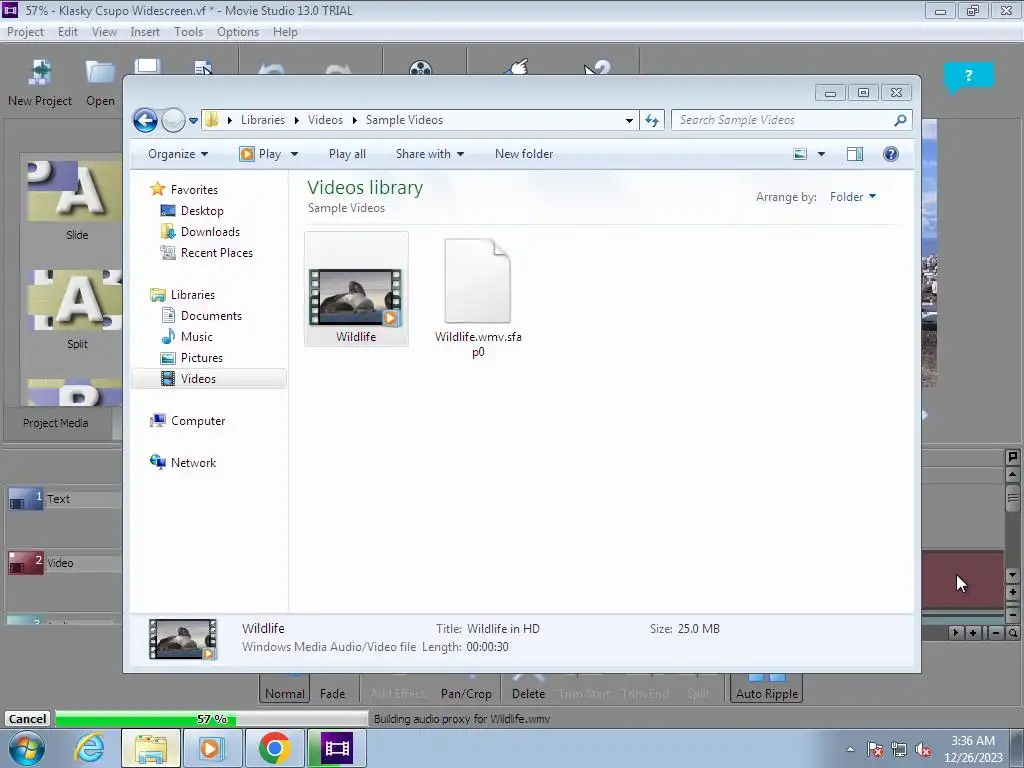Expand the Libraries breadcrumb arrow

click(x=296, y=120)
